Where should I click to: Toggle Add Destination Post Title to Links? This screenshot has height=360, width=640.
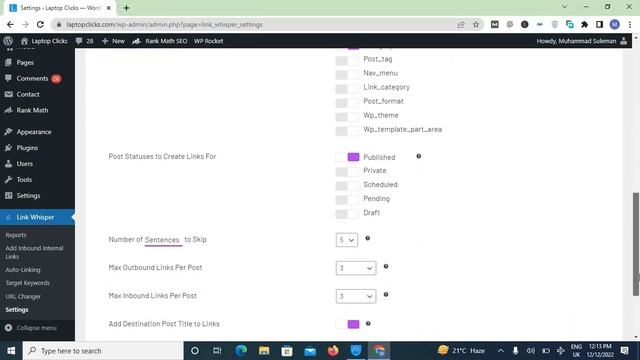pyautogui.click(x=347, y=324)
